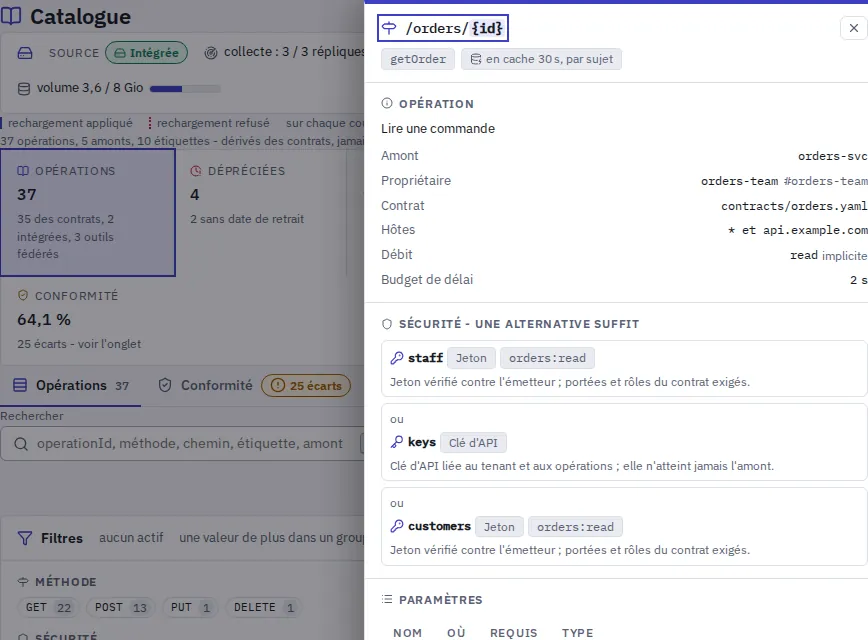Screen dimensions: 868x640
Task: Click the Intégrée source badge
Action: coord(147,53)
